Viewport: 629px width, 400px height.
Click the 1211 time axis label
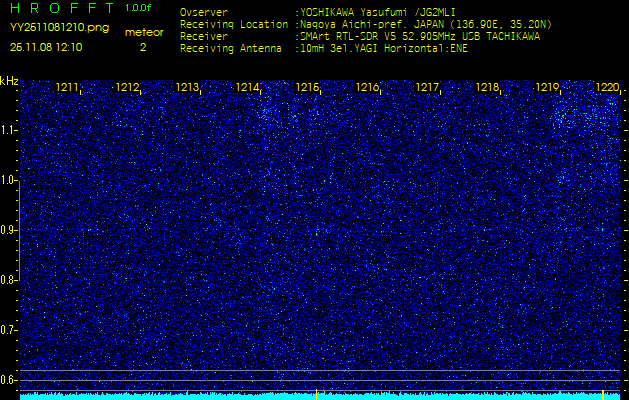point(68,87)
